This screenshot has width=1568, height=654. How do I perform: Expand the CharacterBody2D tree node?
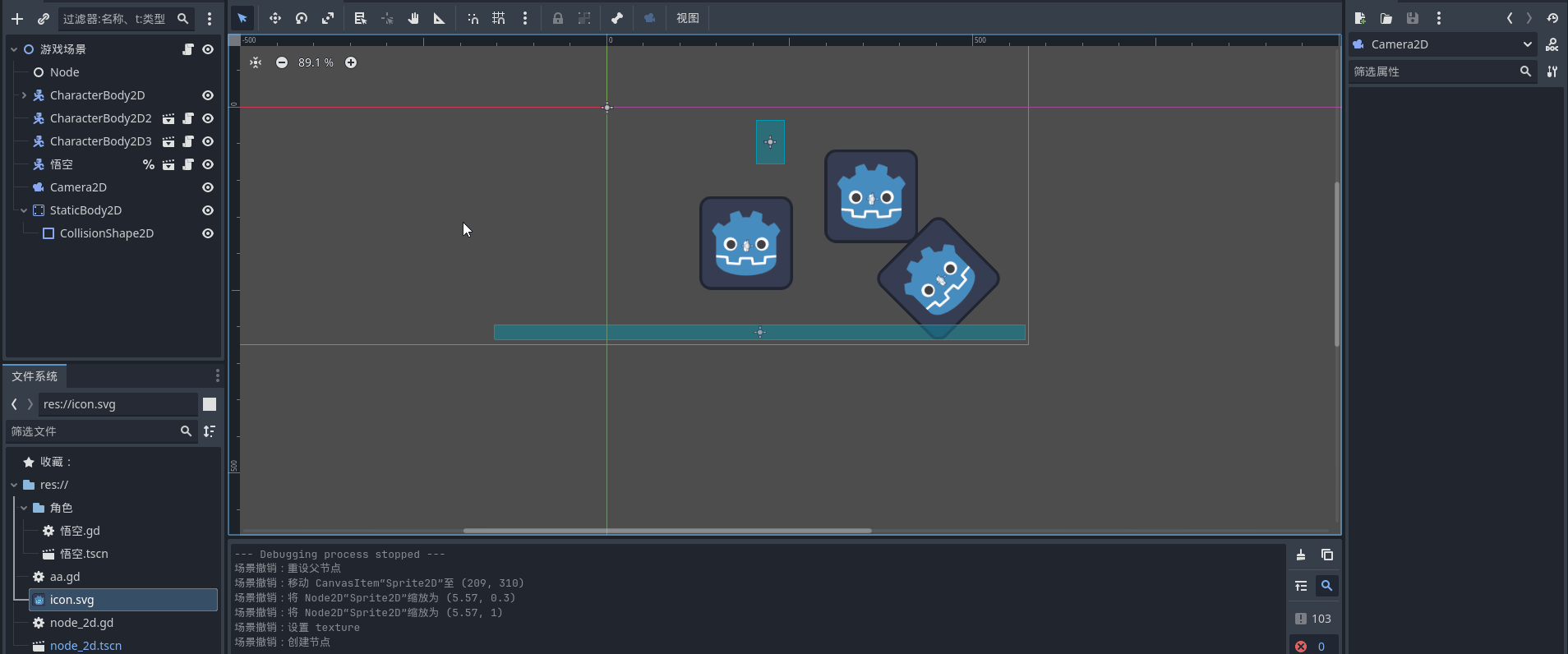pos(24,95)
